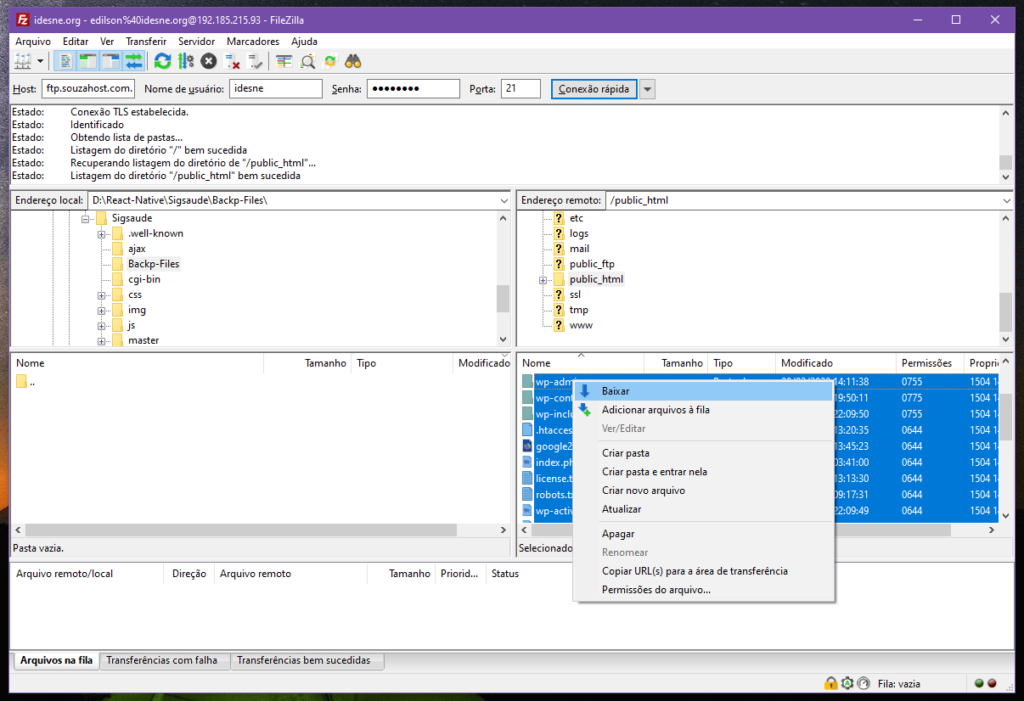Image resolution: width=1024 pixels, height=701 pixels.
Task: Select Adicionar arquivos à fila
Action: point(703,410)
